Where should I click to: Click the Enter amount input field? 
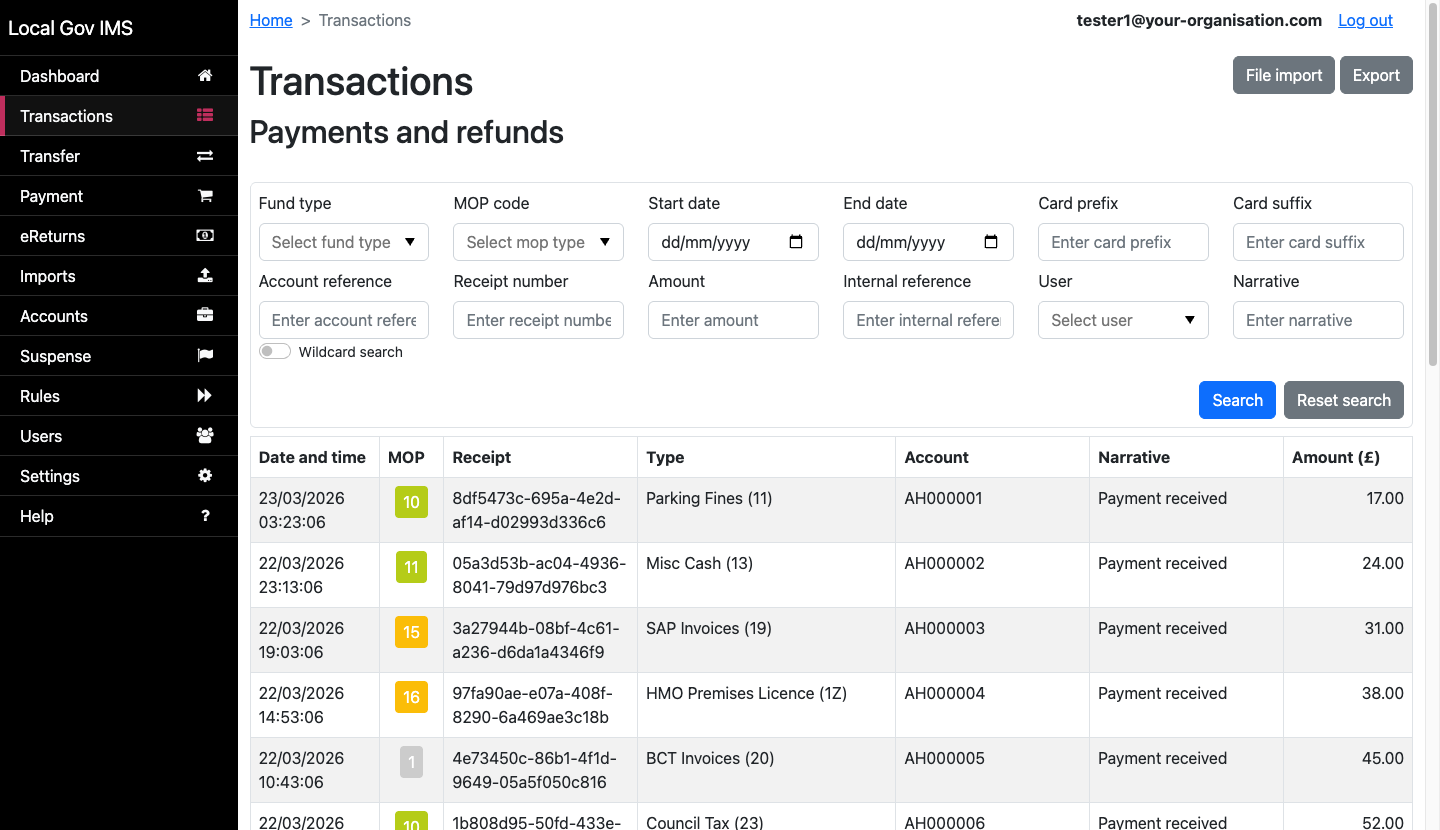click(733, 320)
